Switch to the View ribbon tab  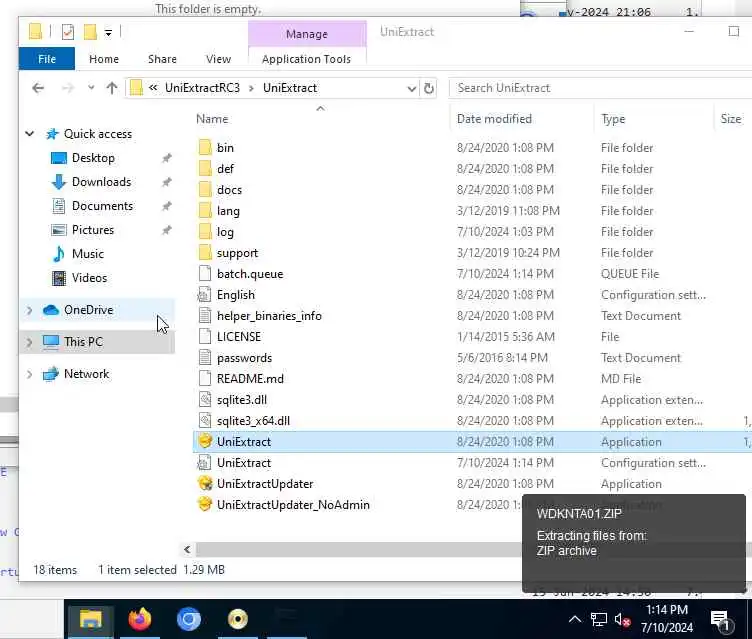(218, 59)
